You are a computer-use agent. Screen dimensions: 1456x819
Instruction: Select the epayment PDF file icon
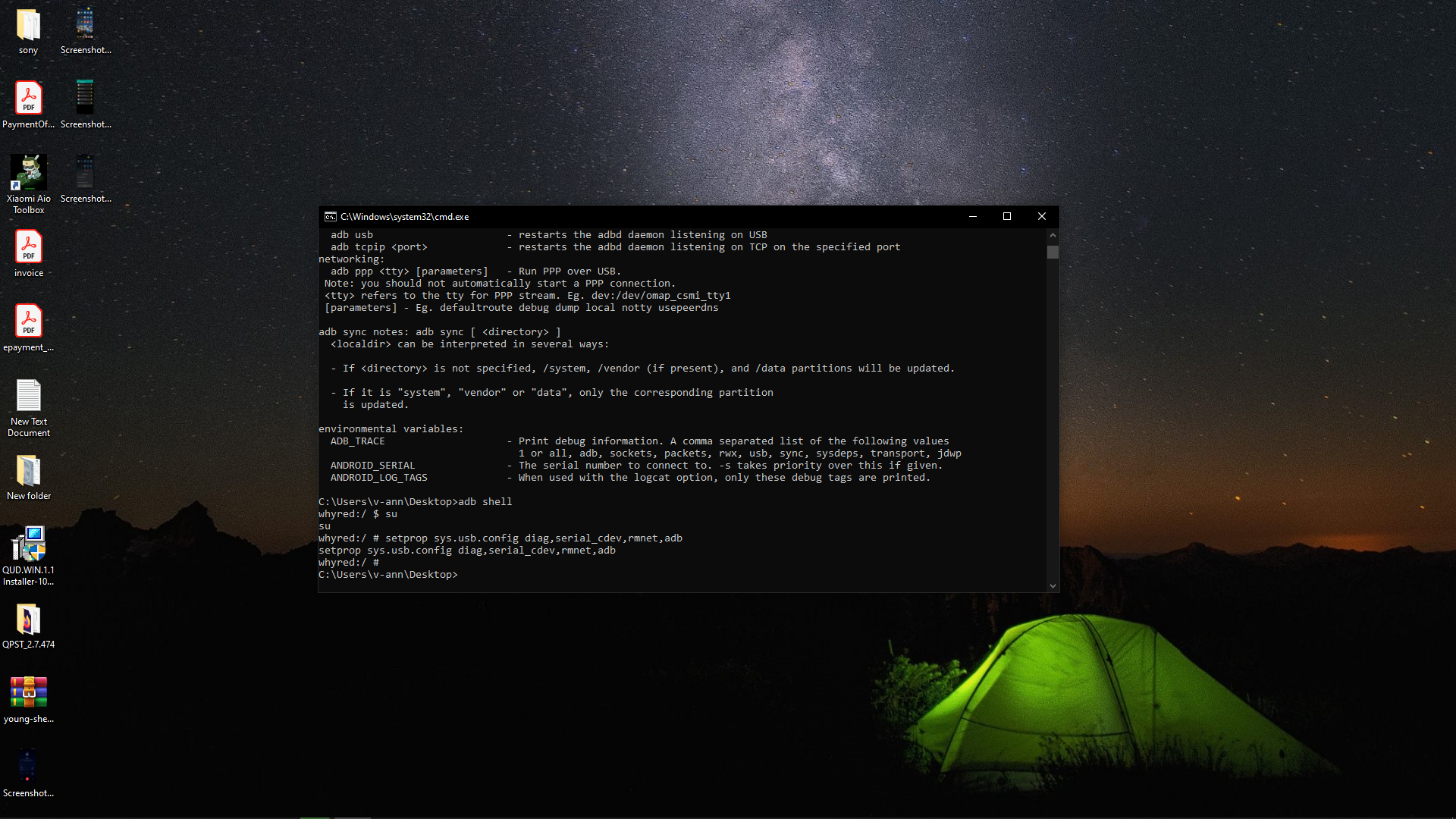[28, 322]
